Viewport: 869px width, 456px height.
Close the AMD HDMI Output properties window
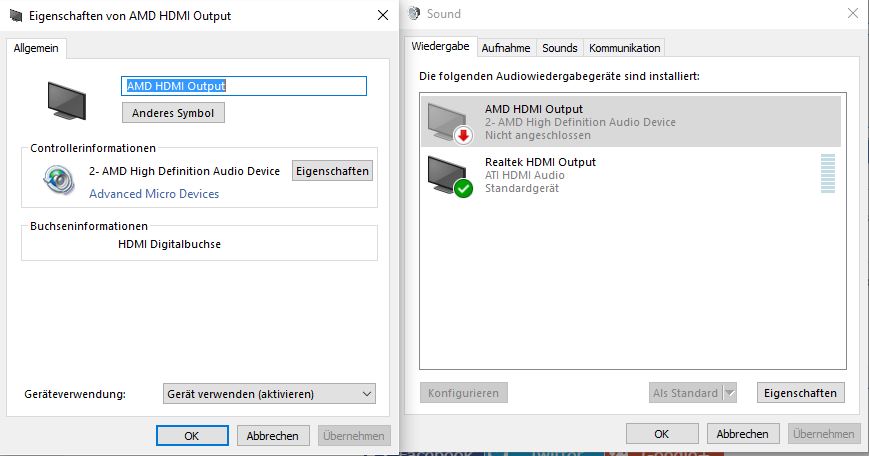point(383,15)
